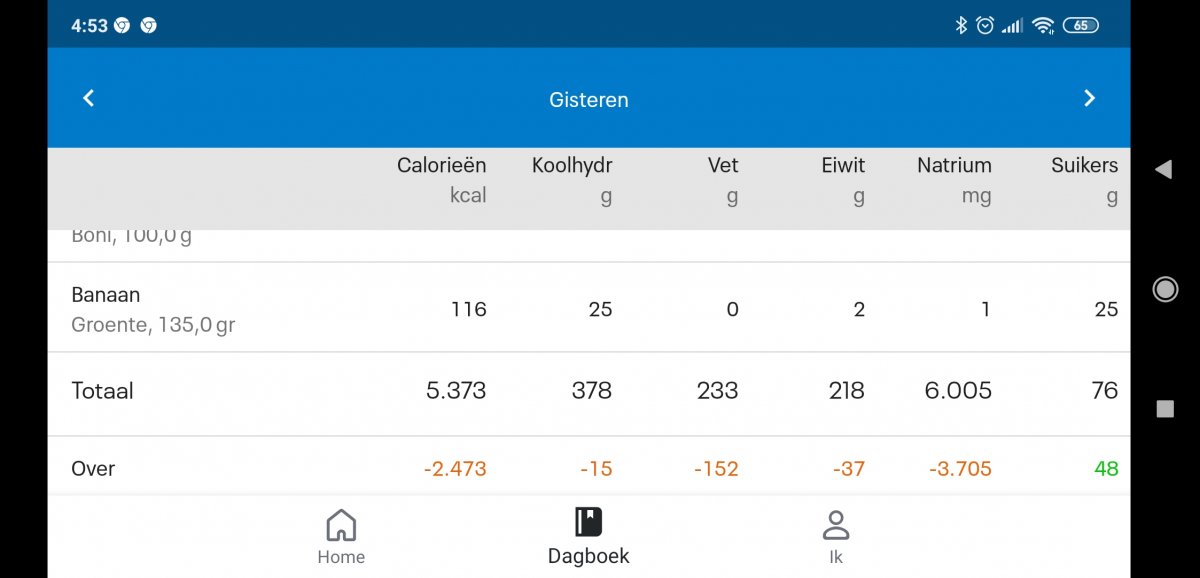Screen dimensions: 1200x578
Task: Tap the Wi-Fi status icon
Action: pos(1042,24)
